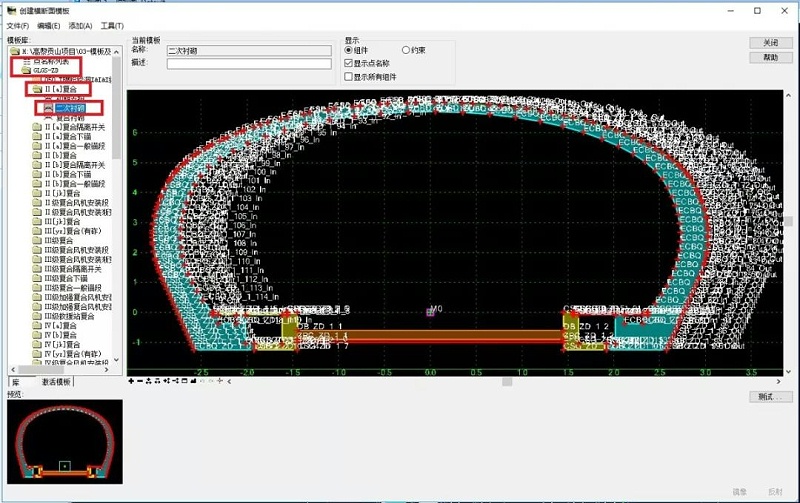Switch to the 库 tab
Screen dimensions: 800x503
(x=16, y=382)
